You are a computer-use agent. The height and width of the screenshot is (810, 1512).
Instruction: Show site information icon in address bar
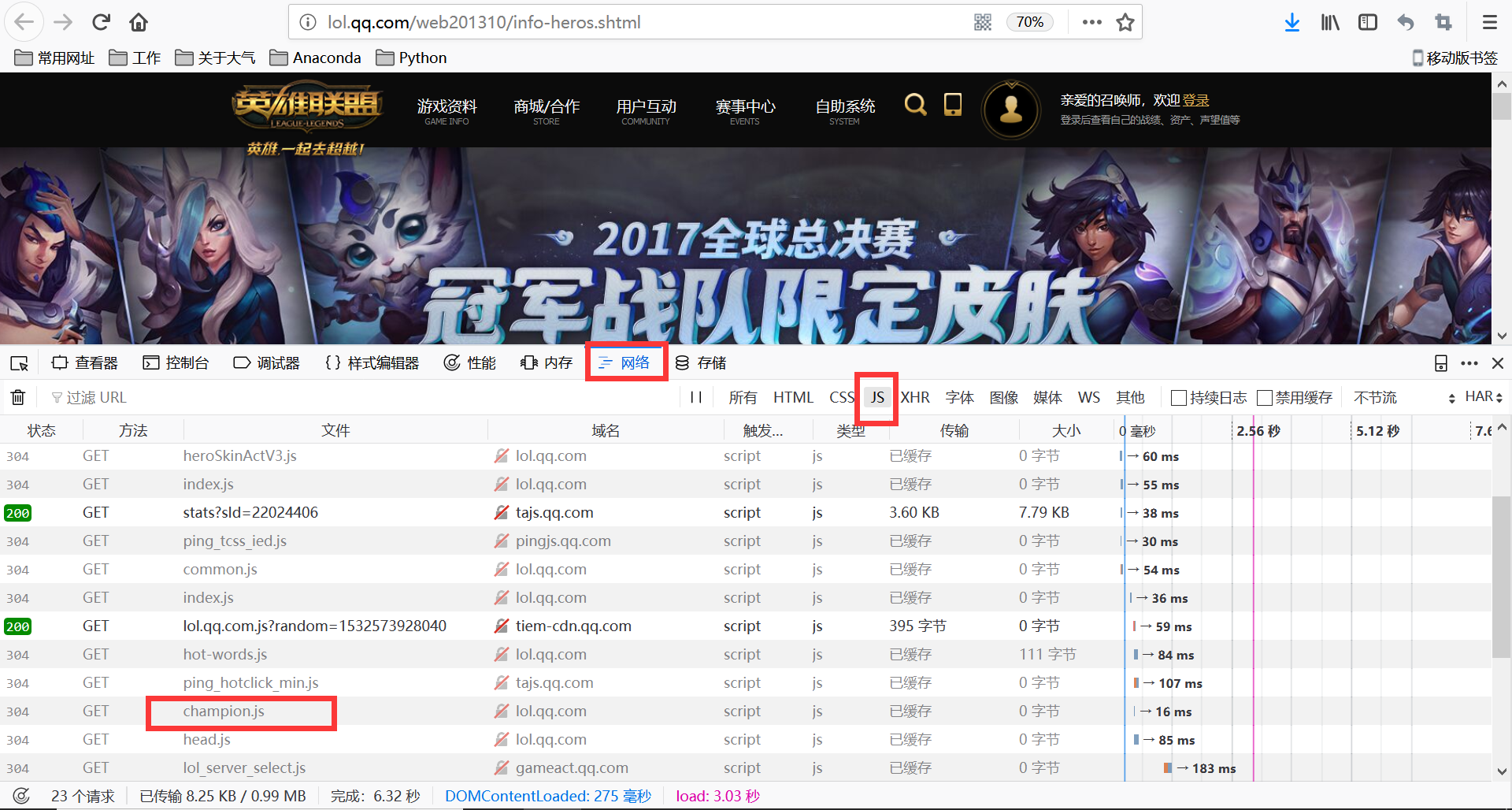tap(308, 22)
